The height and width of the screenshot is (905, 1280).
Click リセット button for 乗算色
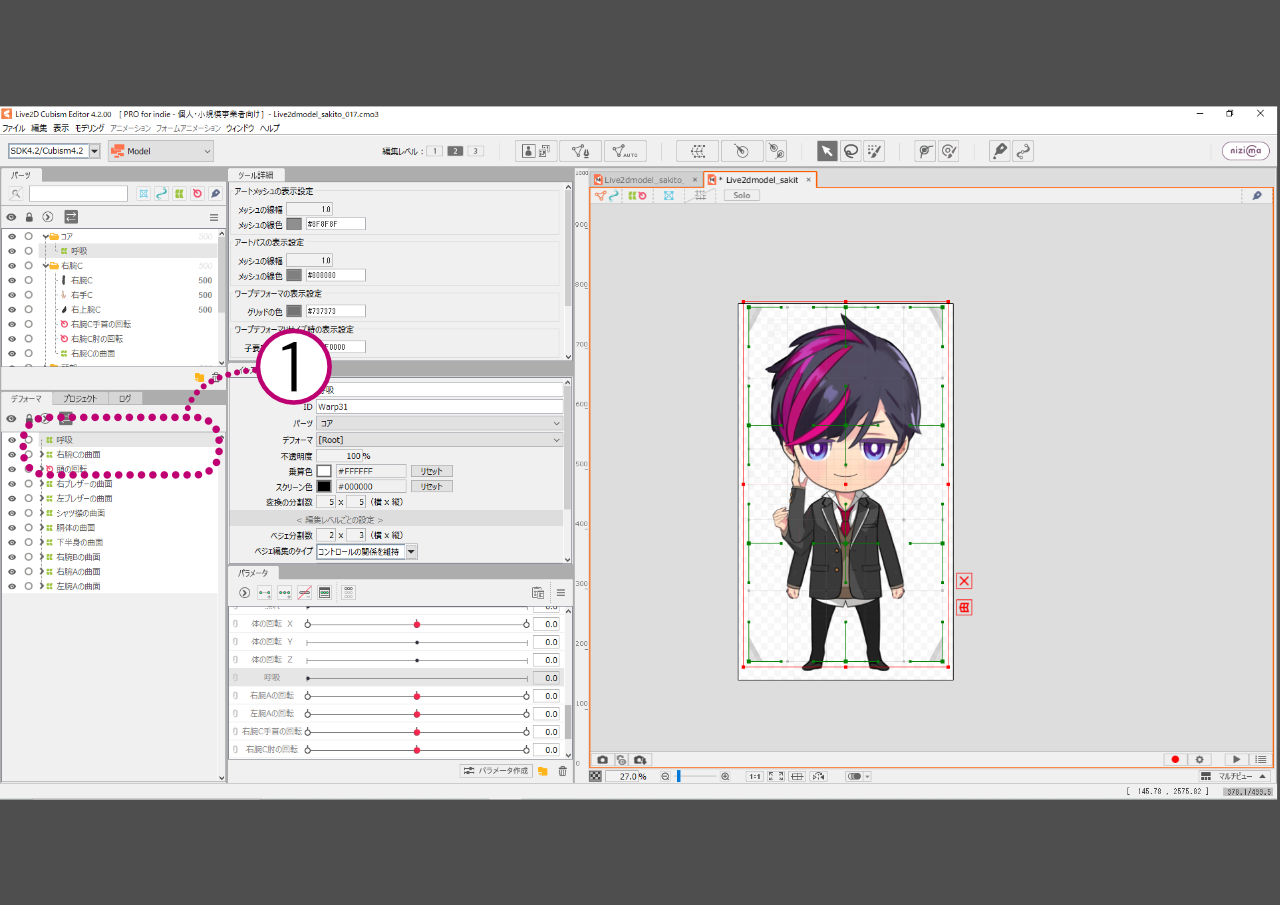click(x=432, y=471)
